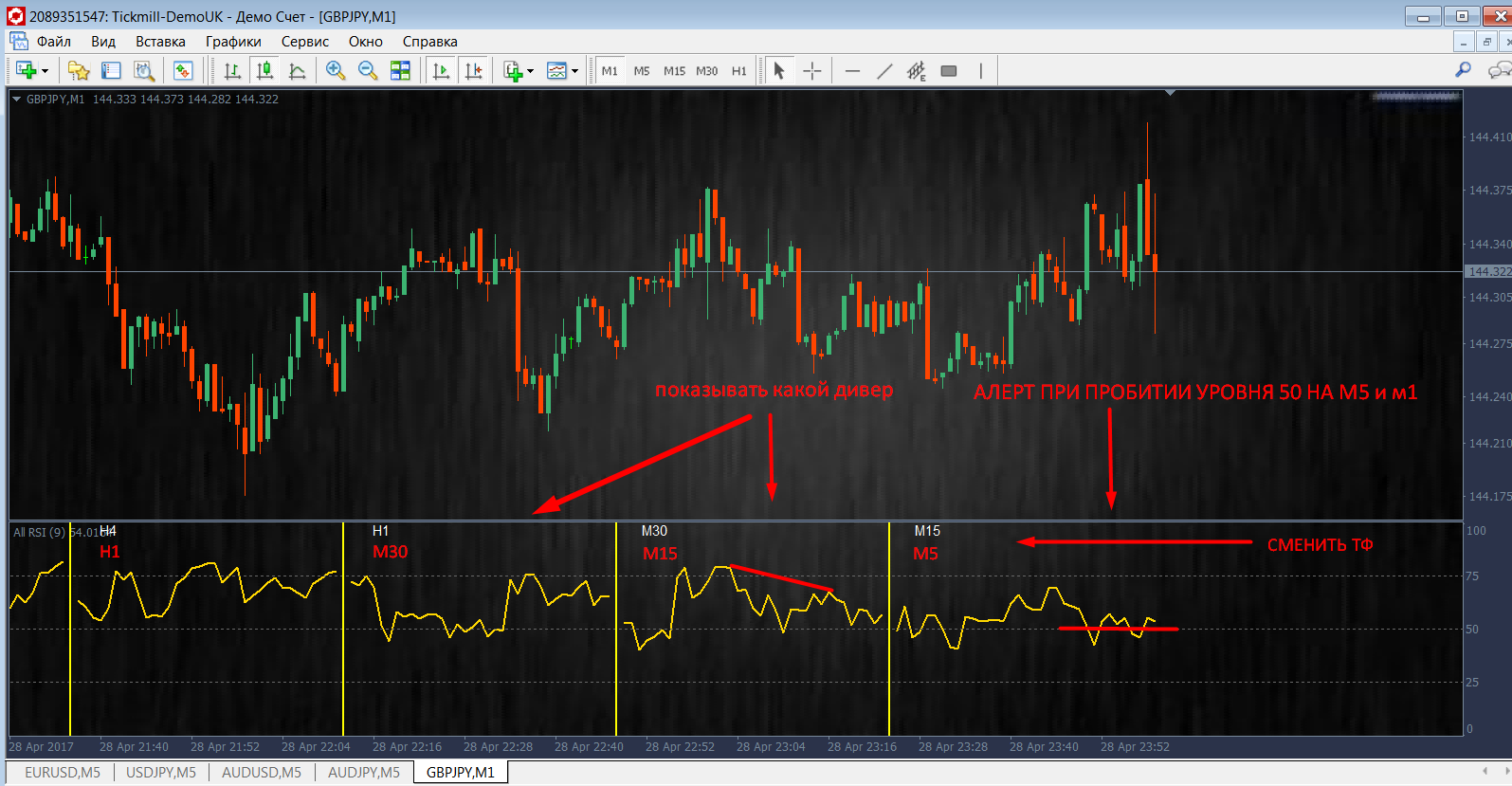This screenshot has height=786, width=1512.
Task: Open a new chart window
Action: 26,71
